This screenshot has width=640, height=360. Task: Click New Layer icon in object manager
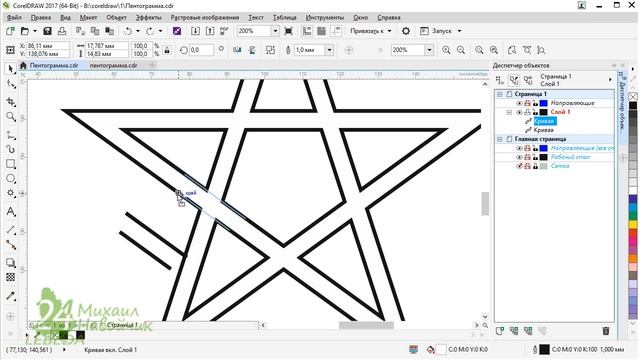tap(500, 331)
